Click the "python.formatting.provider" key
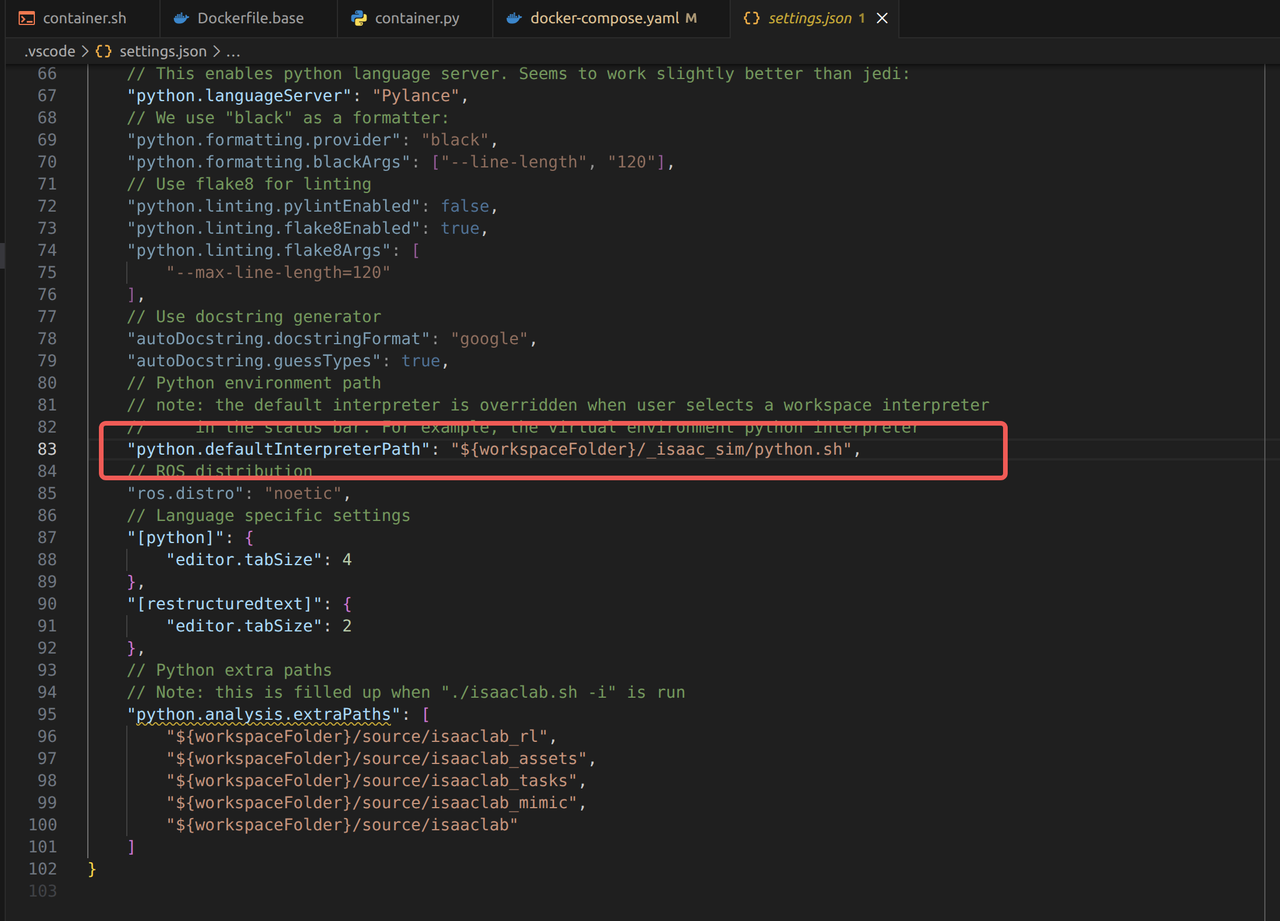This screenshot has width=1280, height=921. click(x=265, y=140)
